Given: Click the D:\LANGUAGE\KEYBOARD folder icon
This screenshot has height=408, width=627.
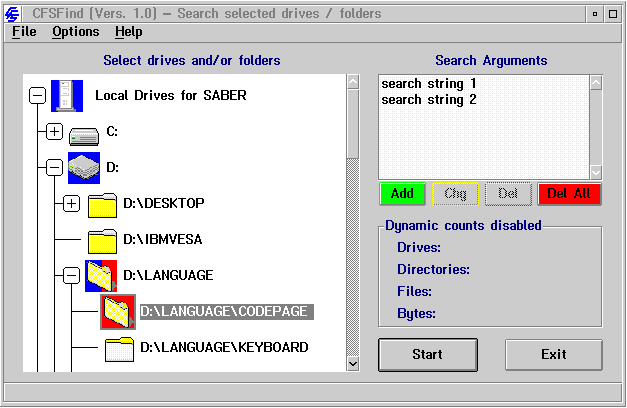Looking at the screenshot, I should (119, 349).
